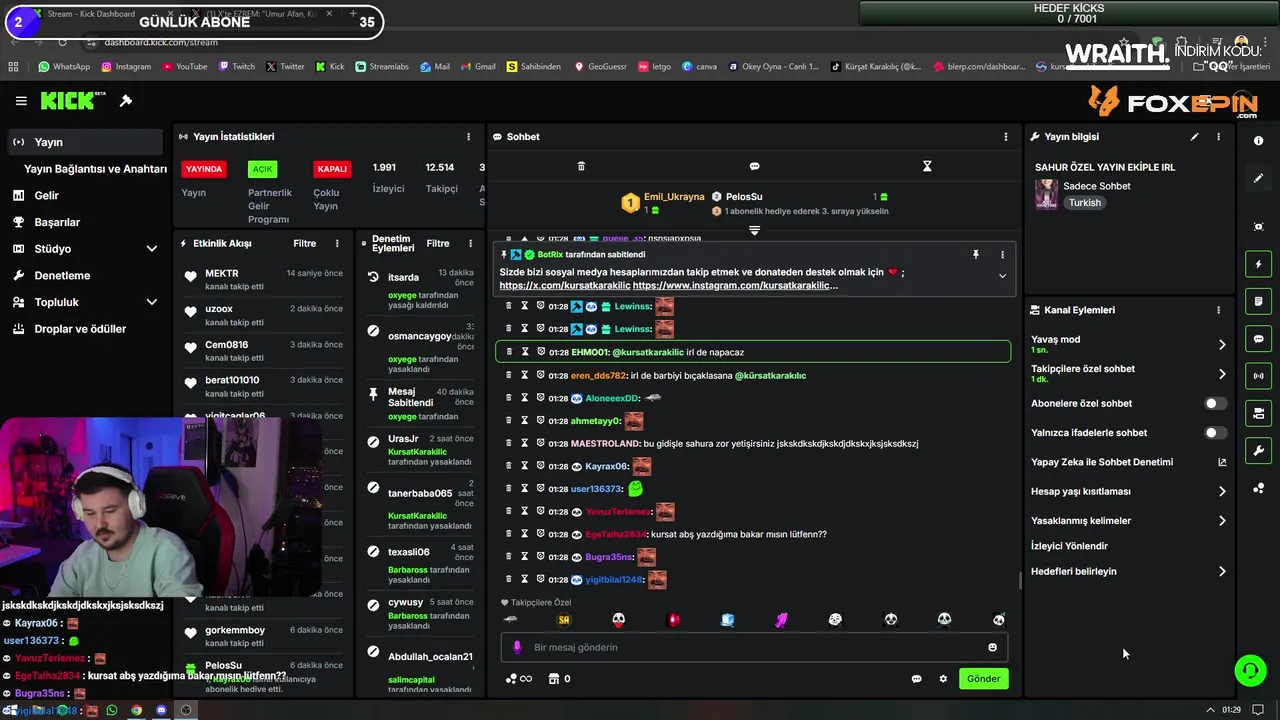Screen dimensions: 1280x720
Task: Expand the Topluluk sidebar section
Action: (151, 302)
